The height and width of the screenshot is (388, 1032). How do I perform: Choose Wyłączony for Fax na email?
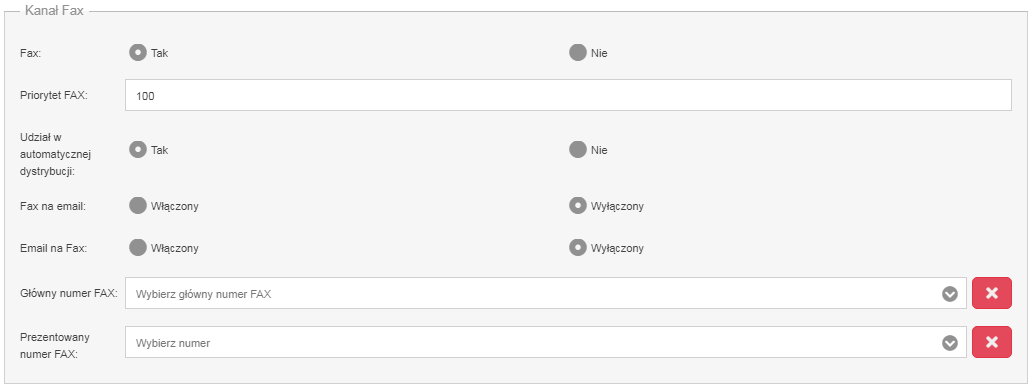click(x=577, y=206)
